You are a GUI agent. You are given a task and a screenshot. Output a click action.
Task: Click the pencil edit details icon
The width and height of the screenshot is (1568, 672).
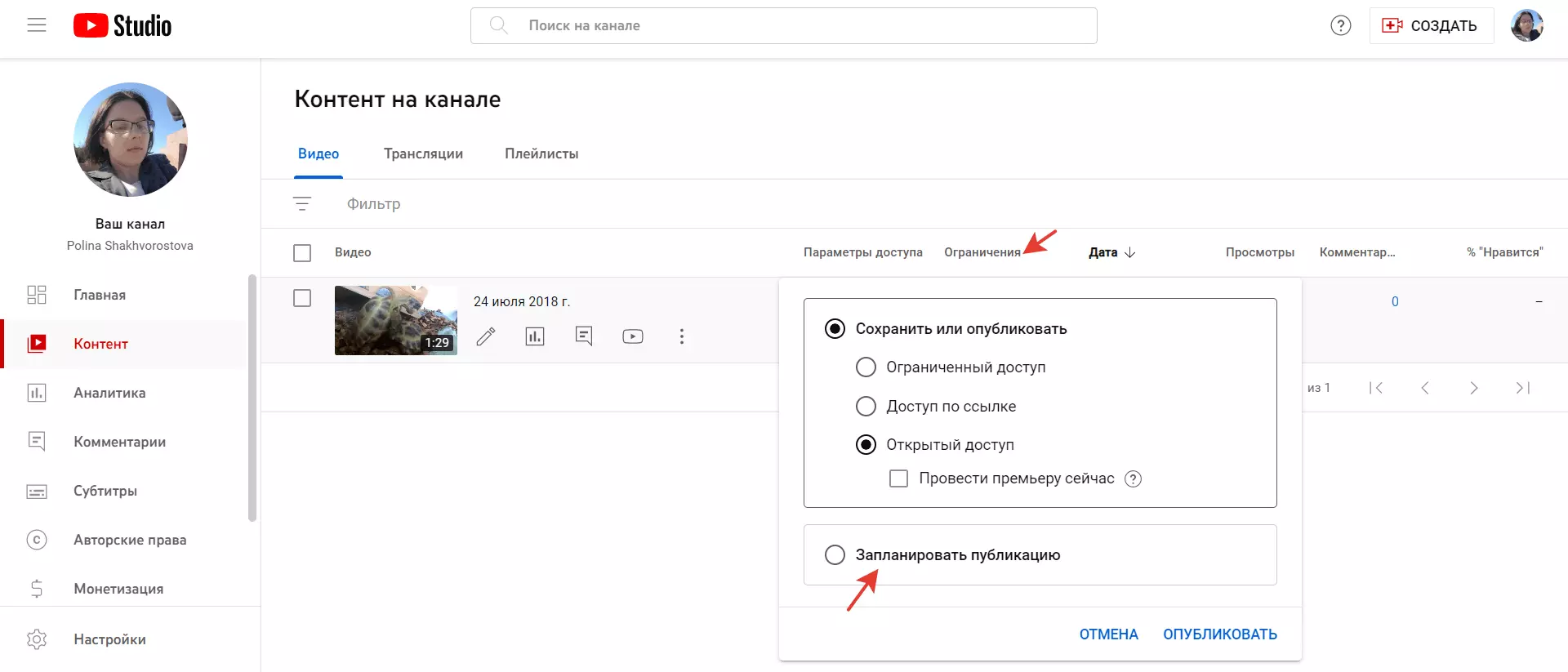pyautogui.click(x=486, y=336)
